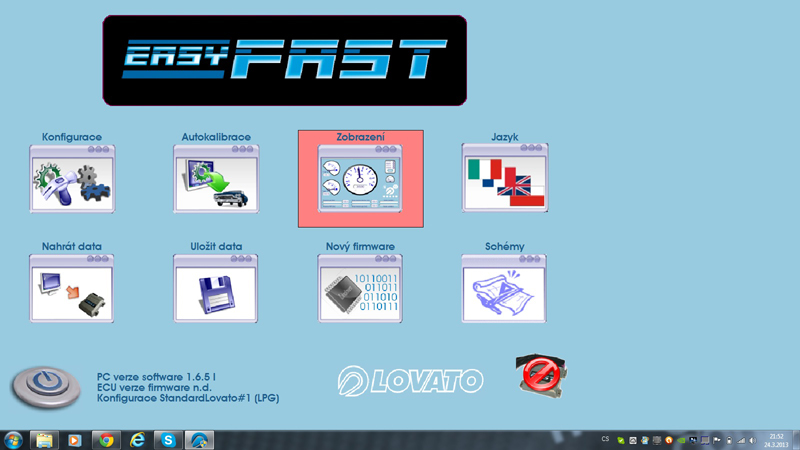Click the Nahrát data label

coord(72,246)
